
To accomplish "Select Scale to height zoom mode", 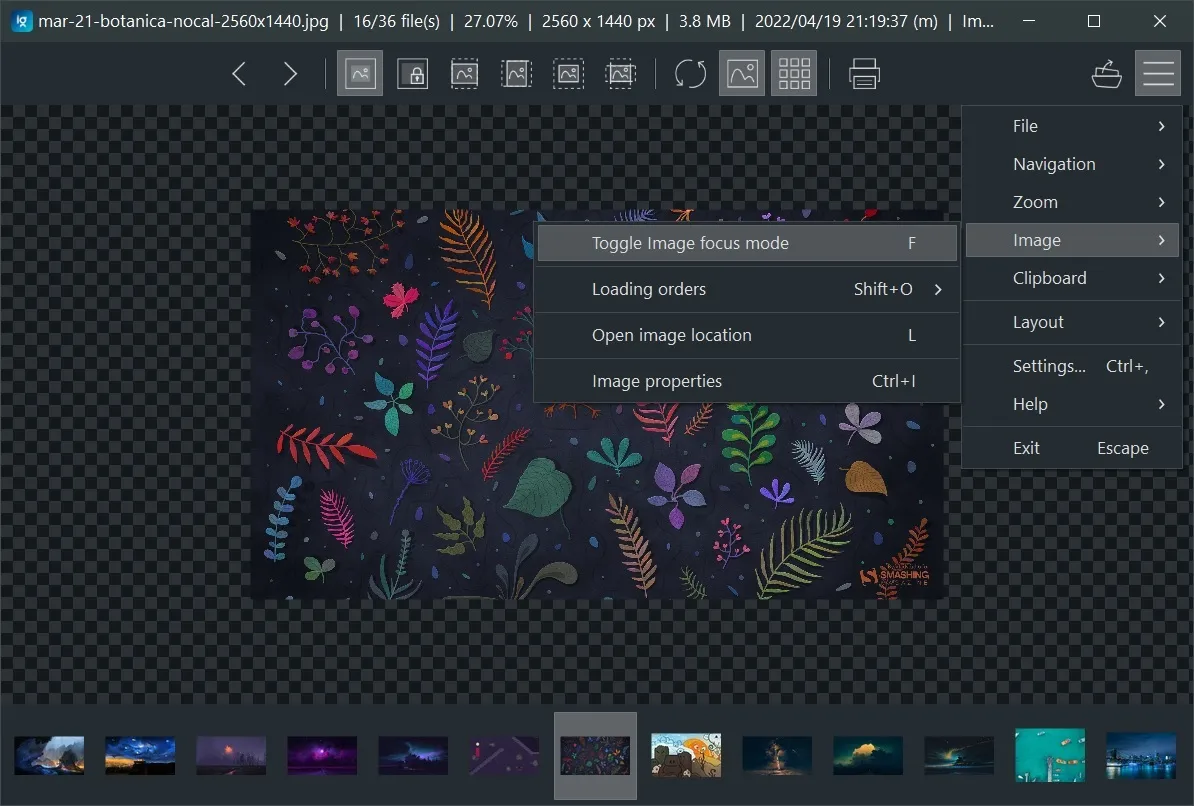I will click(x=516, y=74).
